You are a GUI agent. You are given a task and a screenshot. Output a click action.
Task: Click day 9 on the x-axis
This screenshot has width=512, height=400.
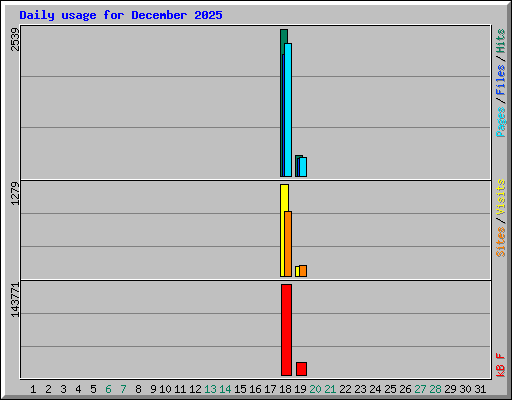[x=153, y=389]
